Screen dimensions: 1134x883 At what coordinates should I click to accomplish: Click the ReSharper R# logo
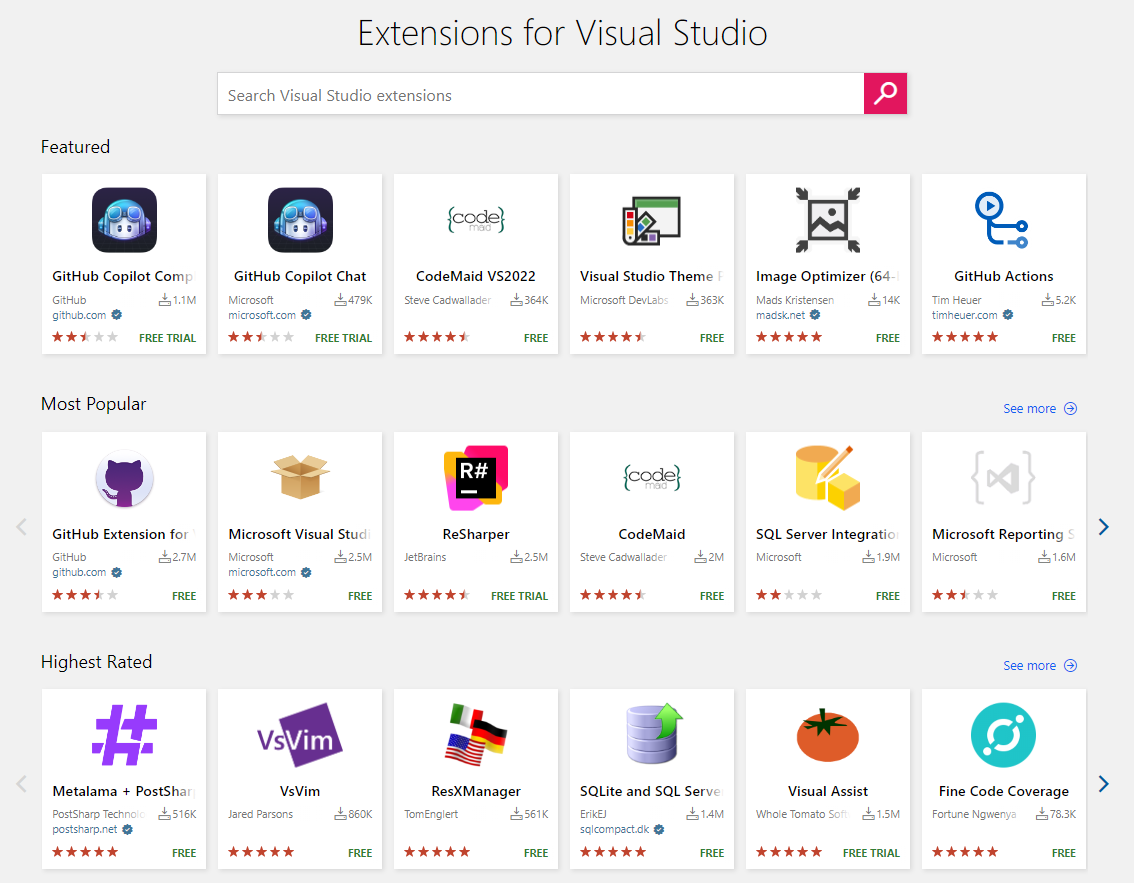[475, 477]
